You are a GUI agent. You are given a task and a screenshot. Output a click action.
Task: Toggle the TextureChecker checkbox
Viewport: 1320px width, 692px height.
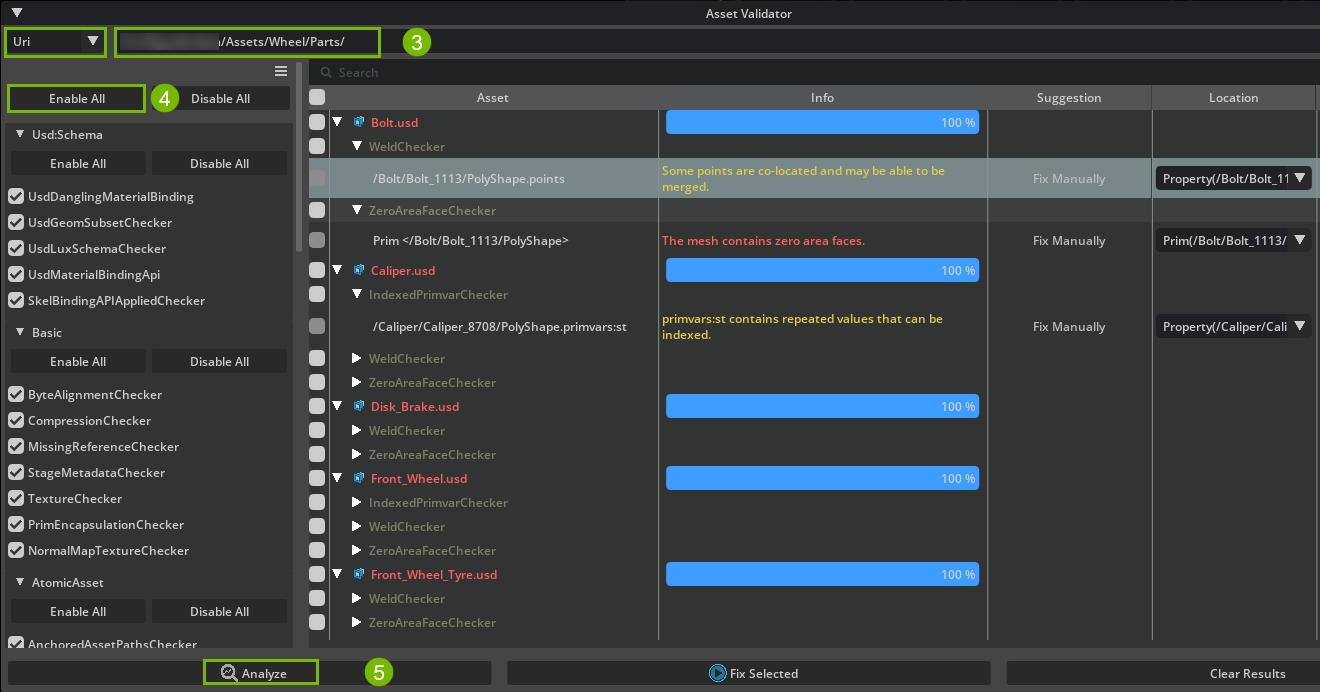pos(16,498)
